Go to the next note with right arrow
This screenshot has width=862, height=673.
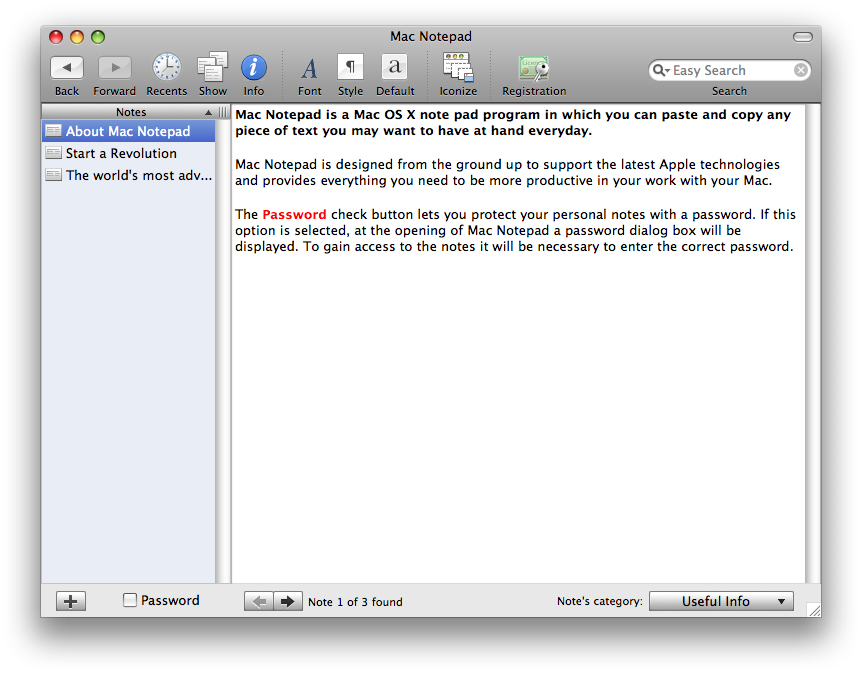click(x=288, y=601)
